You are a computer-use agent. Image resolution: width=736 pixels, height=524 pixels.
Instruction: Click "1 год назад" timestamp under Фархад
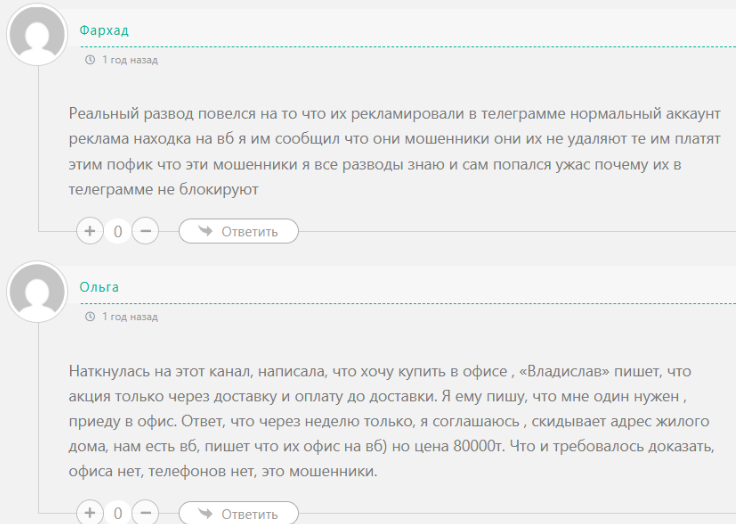[129, 60]
